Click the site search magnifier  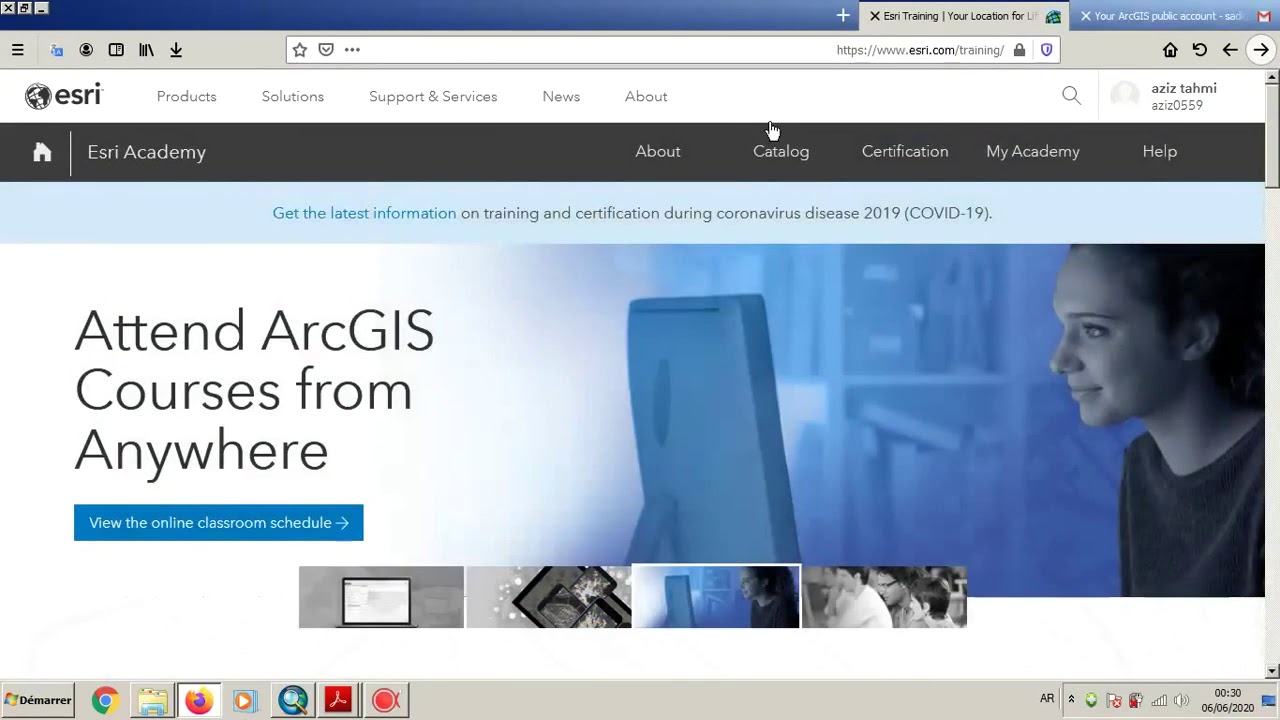tap(1071, 96)
